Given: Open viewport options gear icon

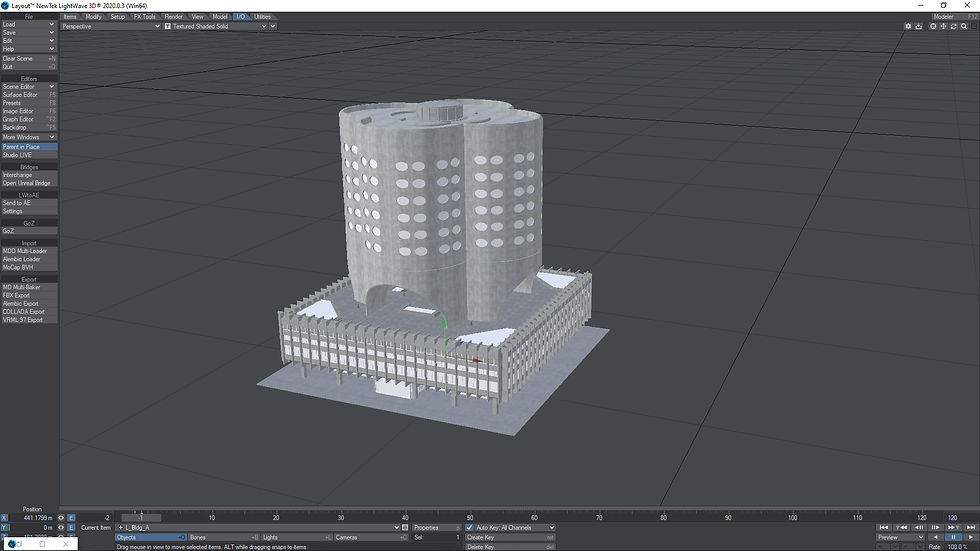Looking at the screenshot, I should pos(909,26).
